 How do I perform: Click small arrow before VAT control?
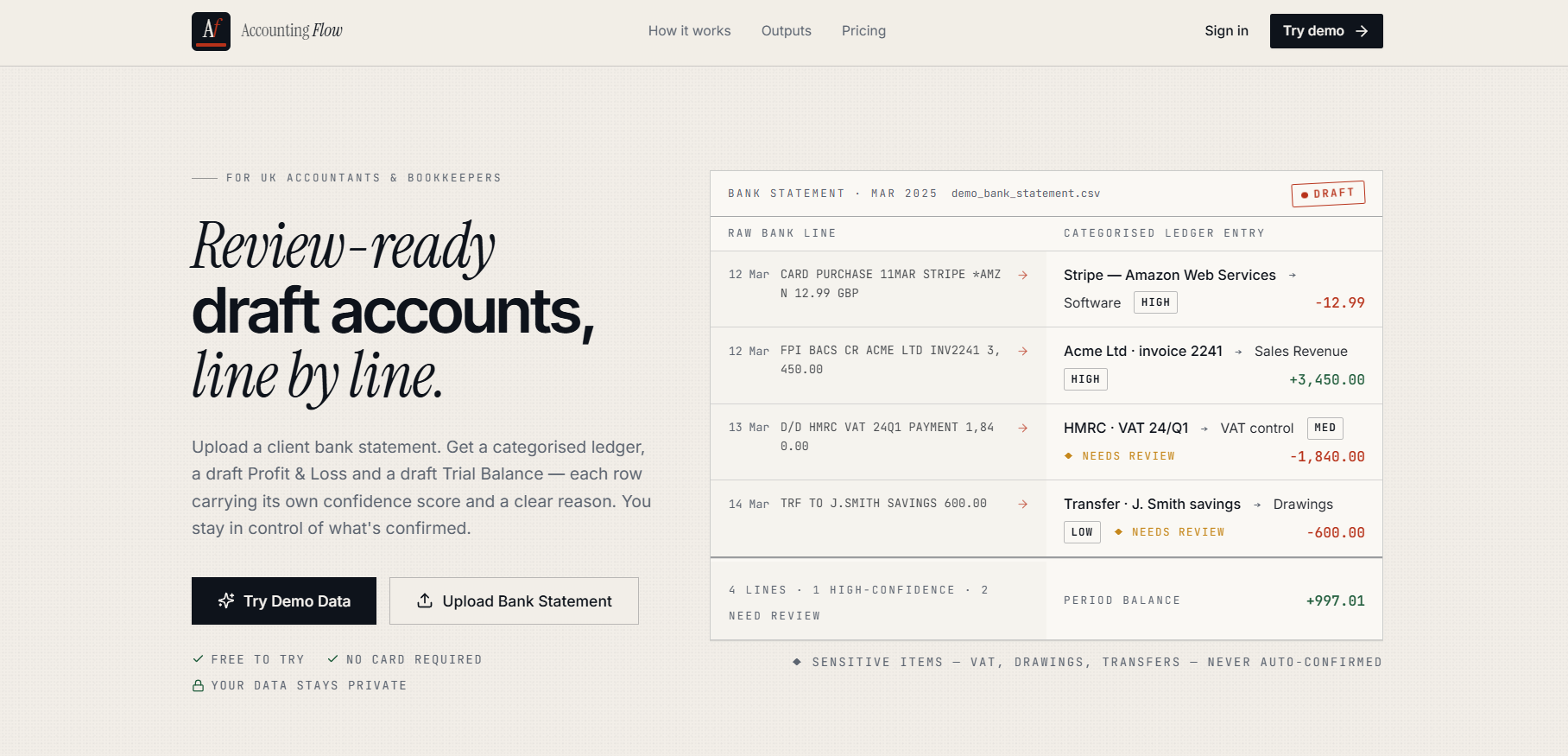pos(1204,429)
